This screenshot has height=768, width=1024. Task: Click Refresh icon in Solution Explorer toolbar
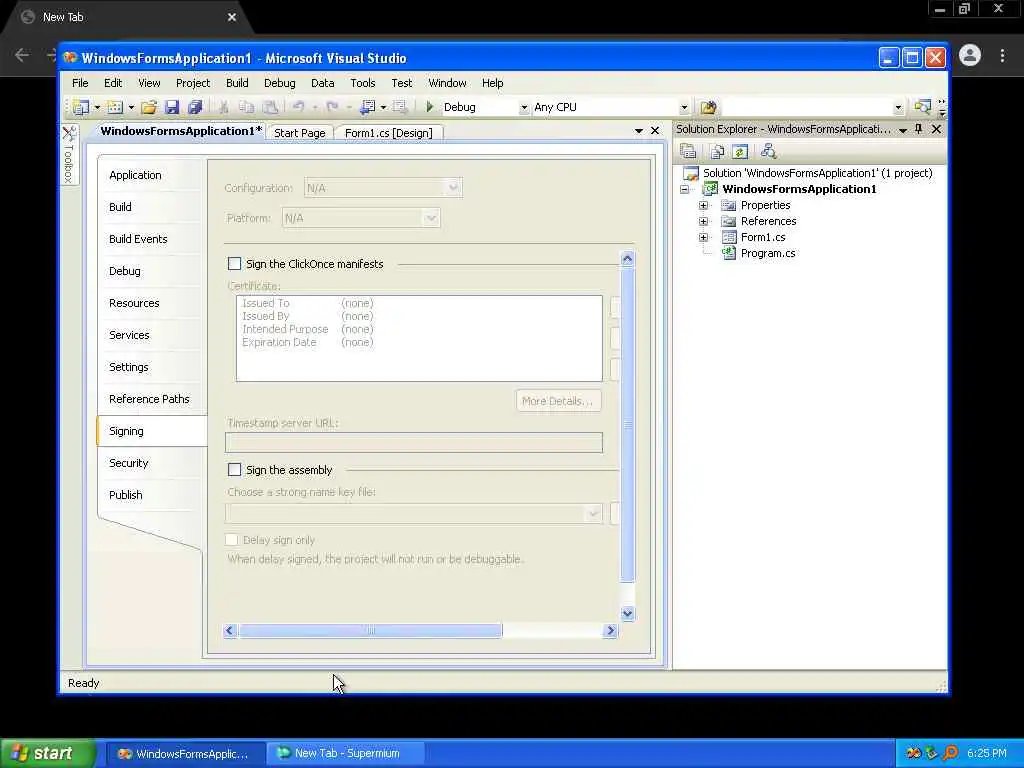click(739, 152)
